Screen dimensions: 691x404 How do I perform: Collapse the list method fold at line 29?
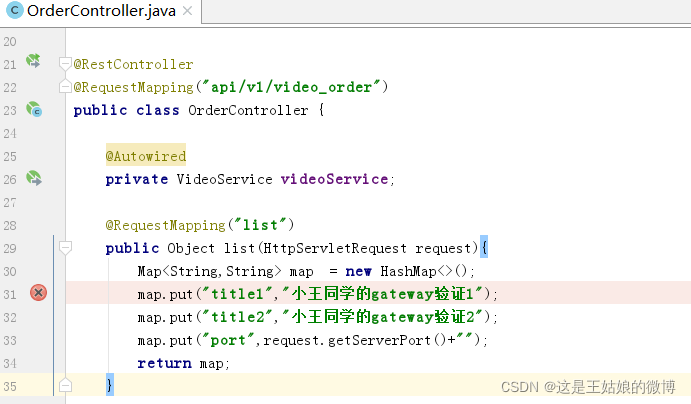(65, 248)
